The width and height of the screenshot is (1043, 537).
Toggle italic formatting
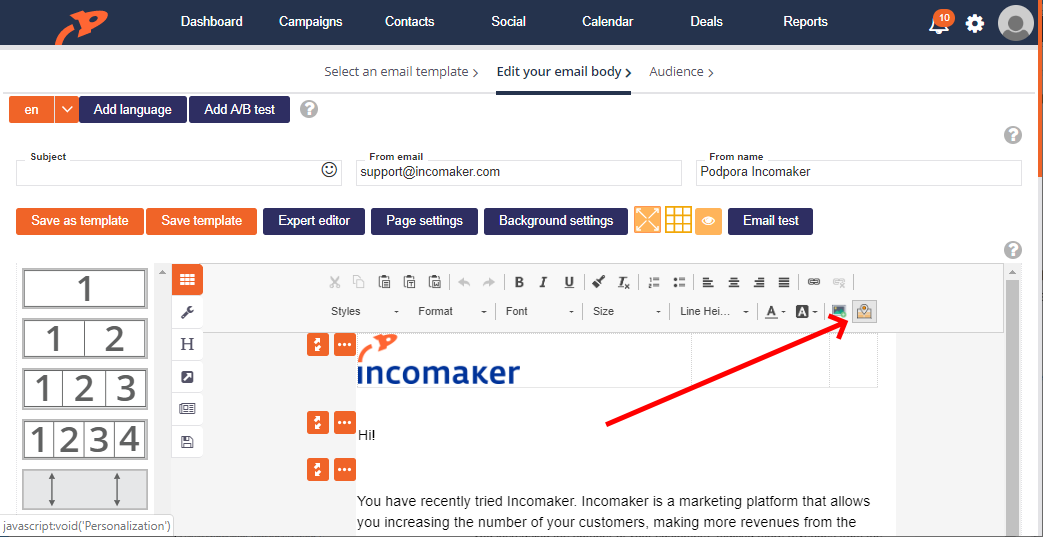click(543, 282)
